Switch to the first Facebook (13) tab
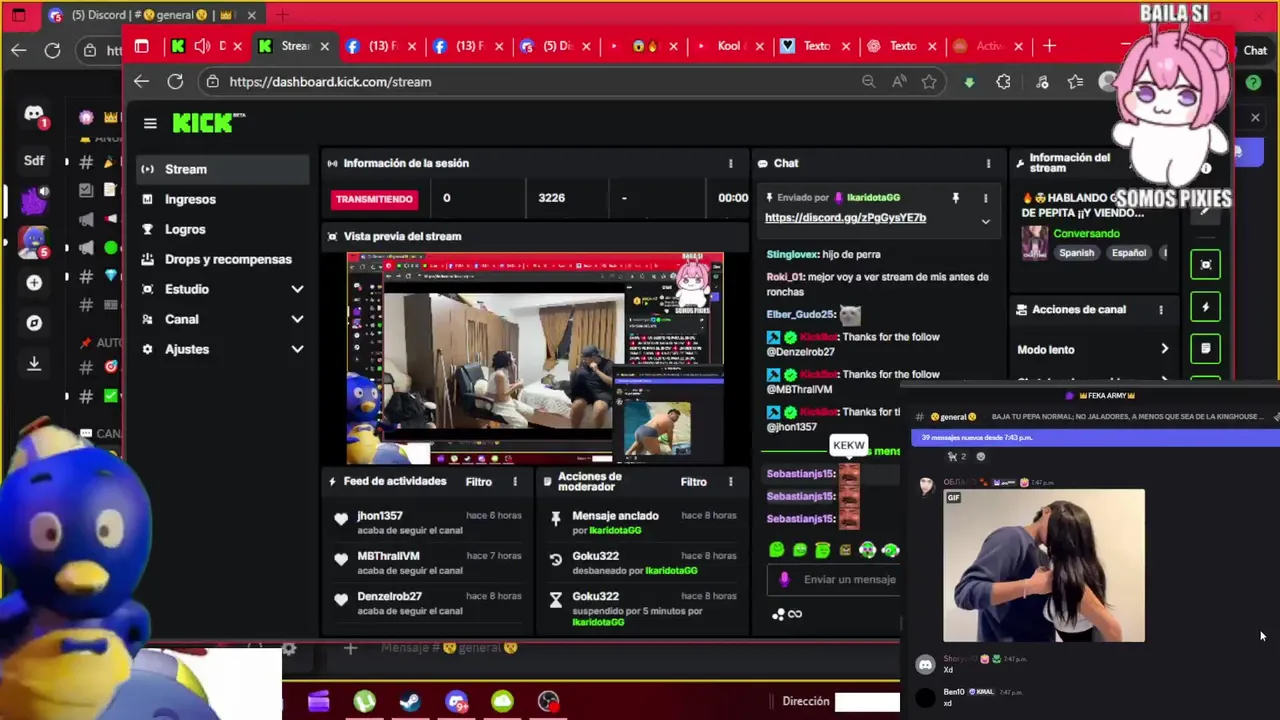The width and height of the screenshot is (1280, 720). pyautogui.click(x=382, y=46)
